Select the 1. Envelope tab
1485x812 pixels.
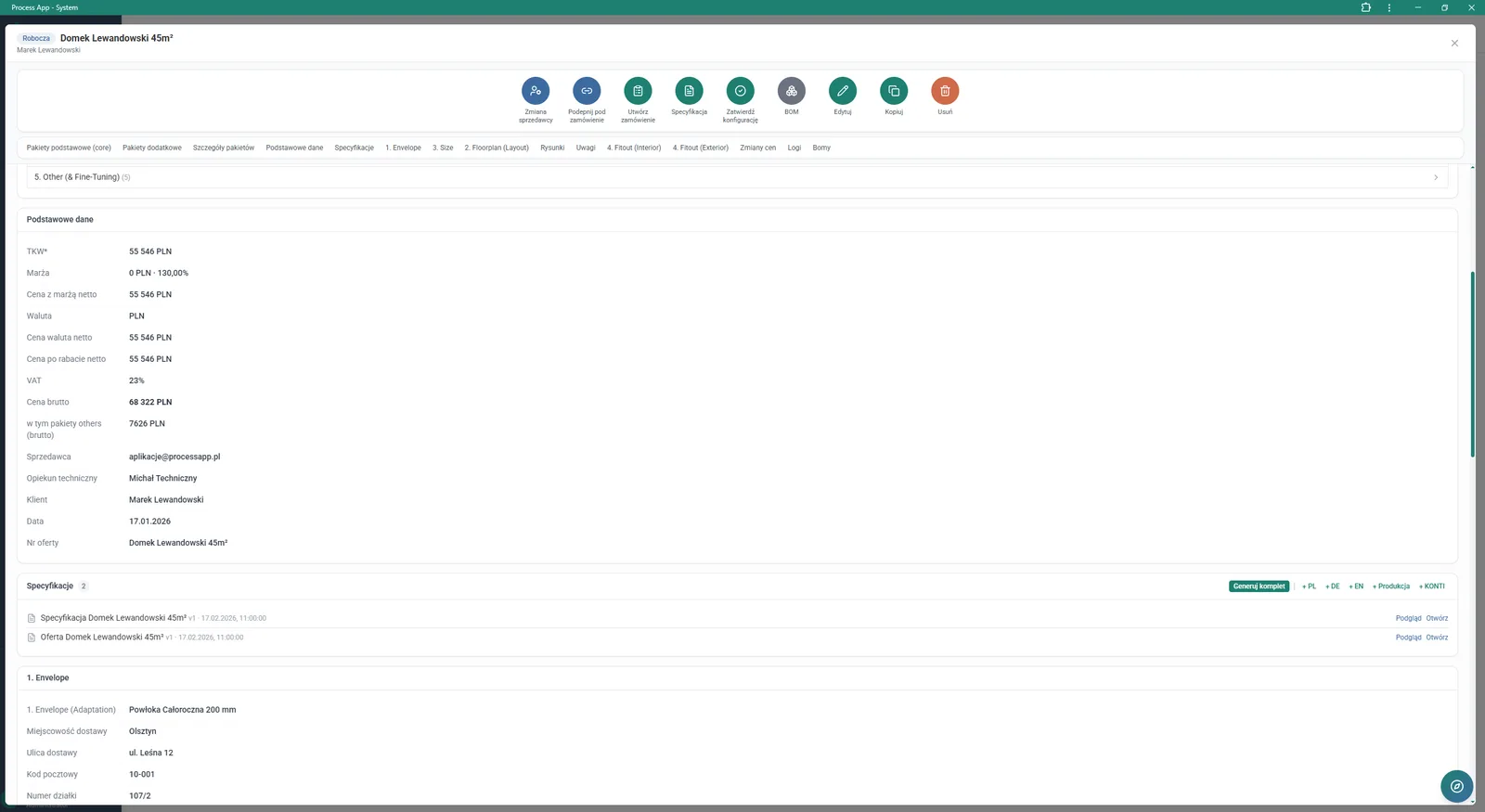pyautogui.click(x=403, y=148)
